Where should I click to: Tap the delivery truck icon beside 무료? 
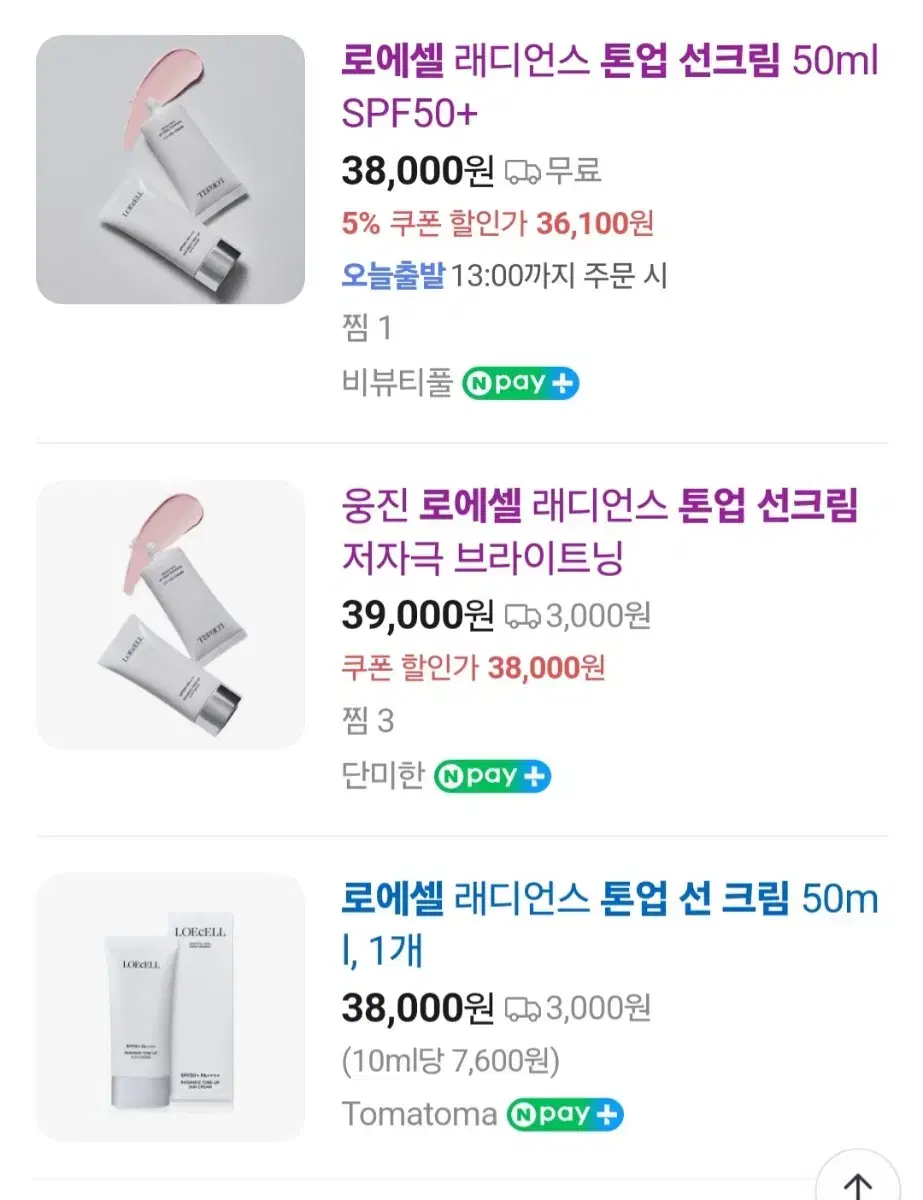(x=522, y=171)
